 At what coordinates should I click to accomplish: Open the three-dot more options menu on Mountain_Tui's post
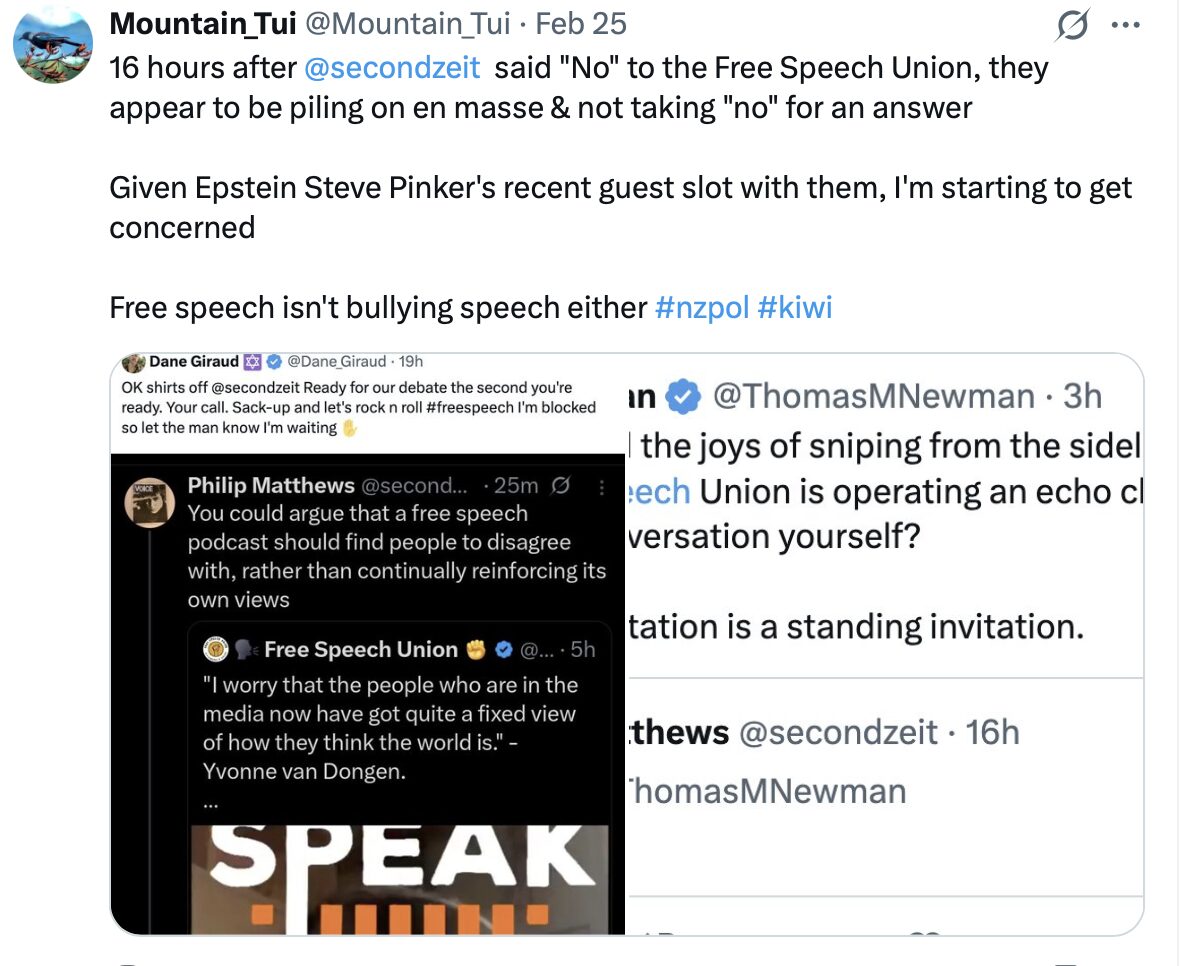click(x=1127, y=24)
